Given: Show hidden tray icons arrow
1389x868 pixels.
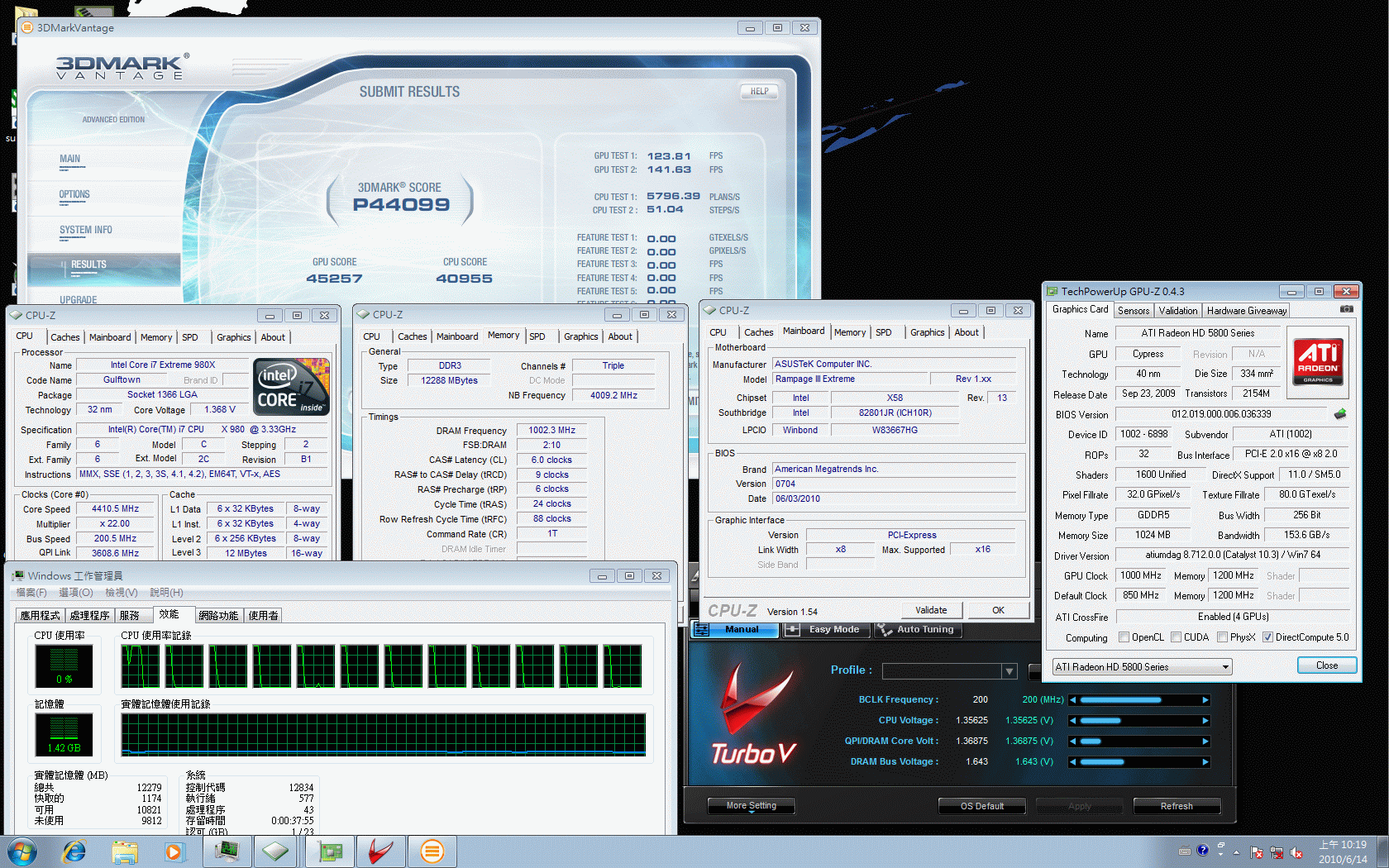Looking at the screenshot, I should (x=1237, y=852).
